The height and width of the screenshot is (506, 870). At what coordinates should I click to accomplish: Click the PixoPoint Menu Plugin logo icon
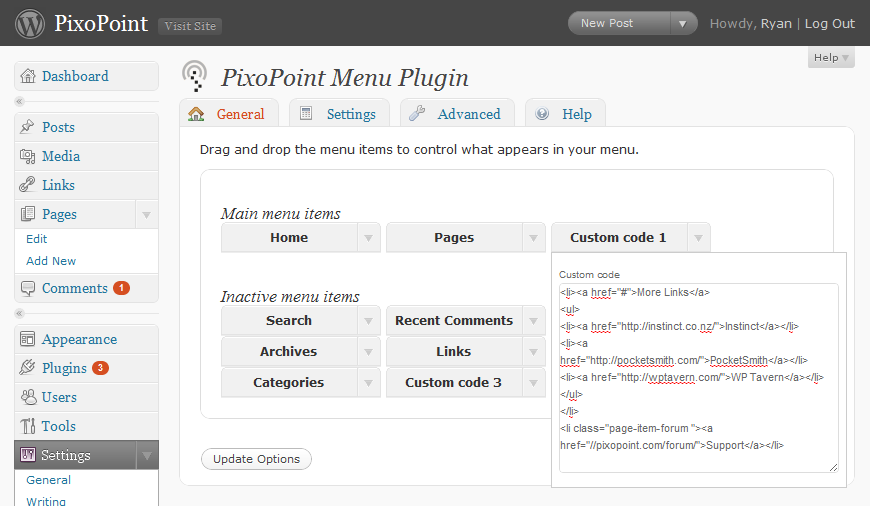point(195,76)
